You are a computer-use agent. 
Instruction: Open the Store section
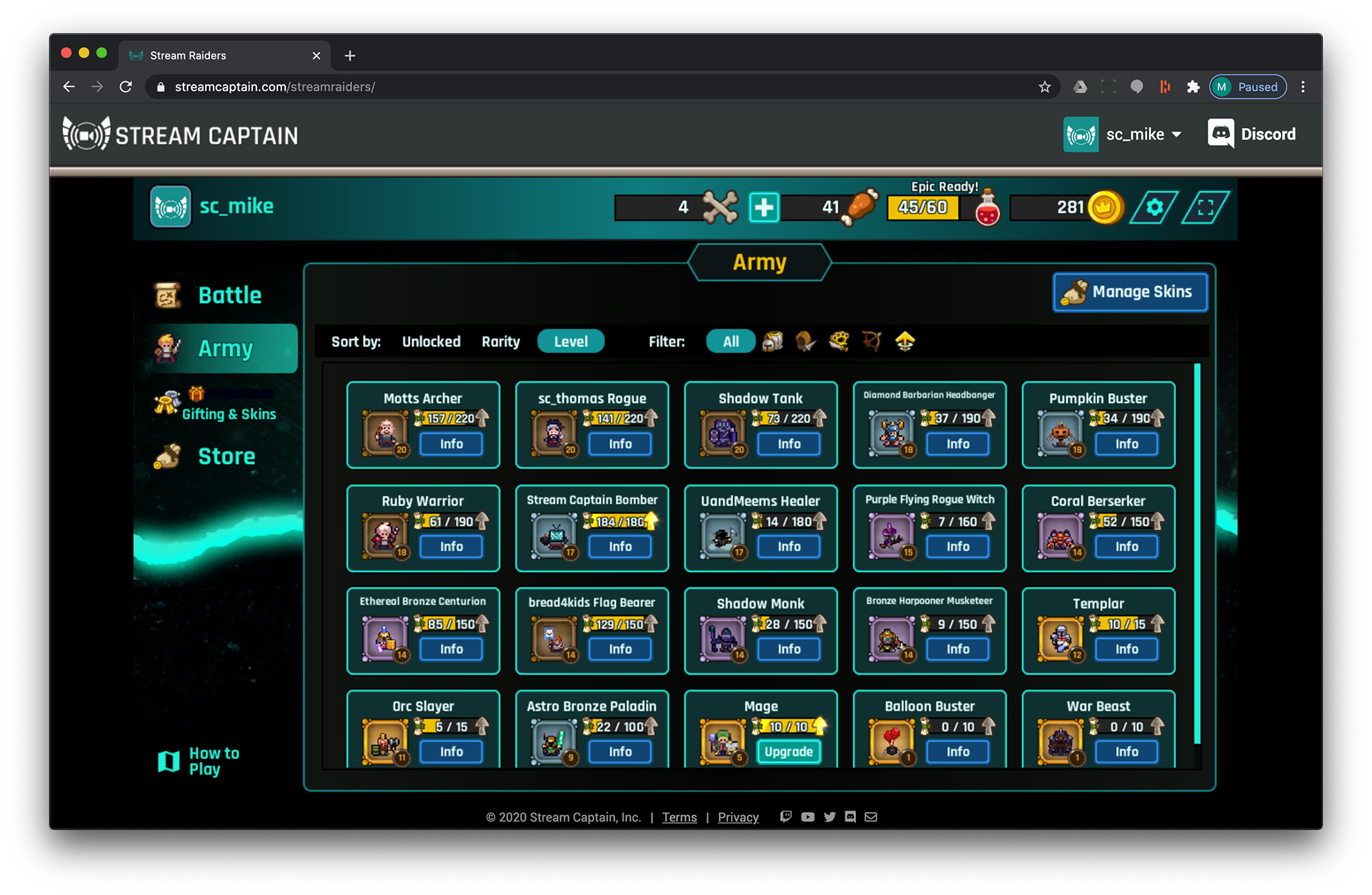tap(206, 456)
